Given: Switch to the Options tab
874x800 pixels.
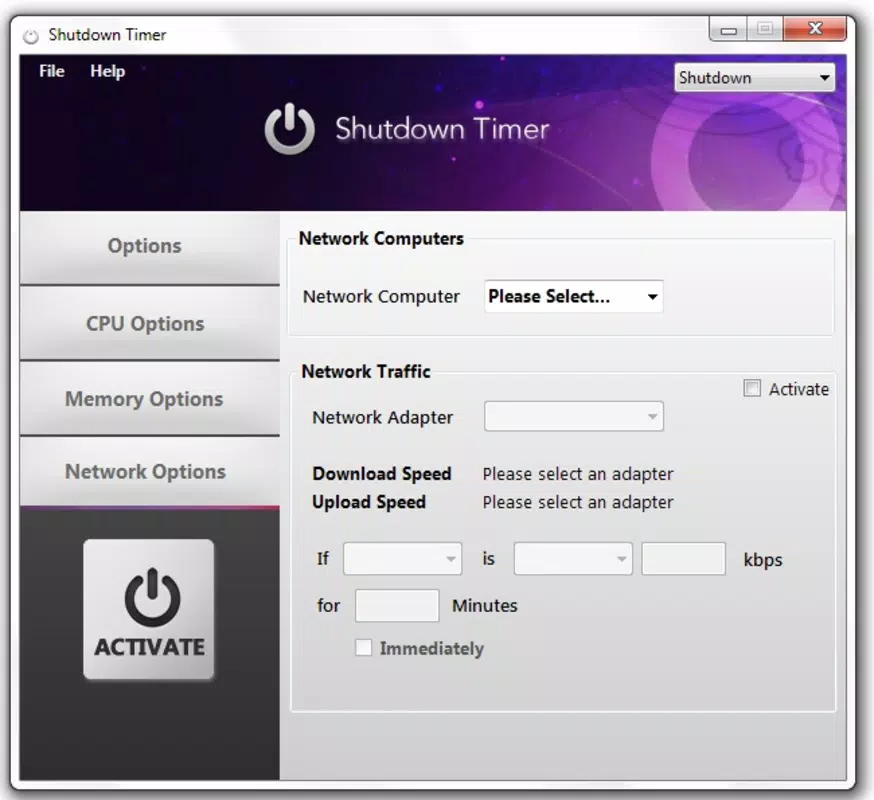Looking at the screenshot, I should pos(149,247).
